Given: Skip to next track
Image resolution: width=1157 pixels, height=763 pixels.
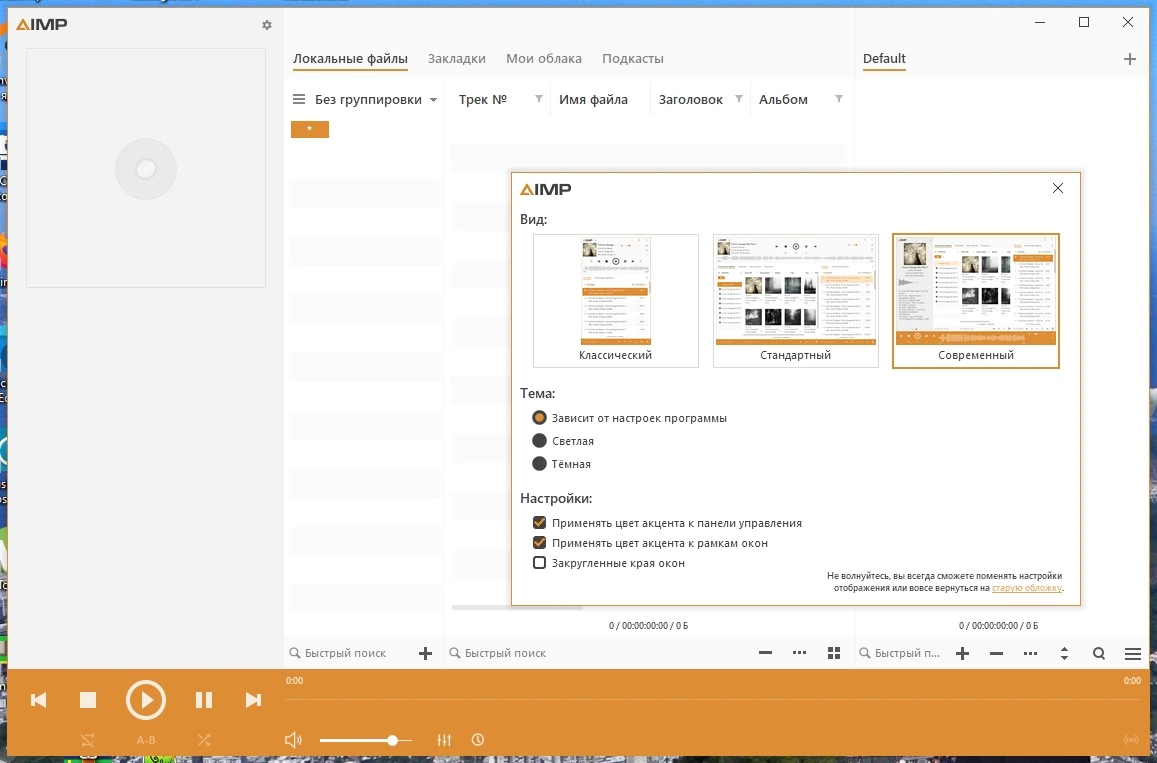Looking at the screenshot, I should [253, 700].
